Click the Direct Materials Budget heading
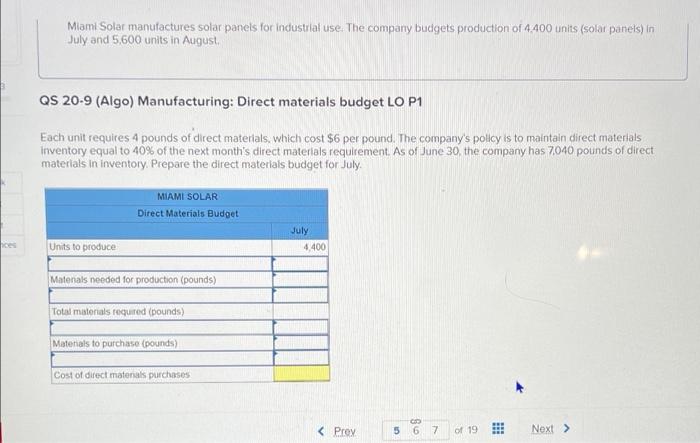Image resolution: width=700 pixels, height=443 pixels. [188, 213]
